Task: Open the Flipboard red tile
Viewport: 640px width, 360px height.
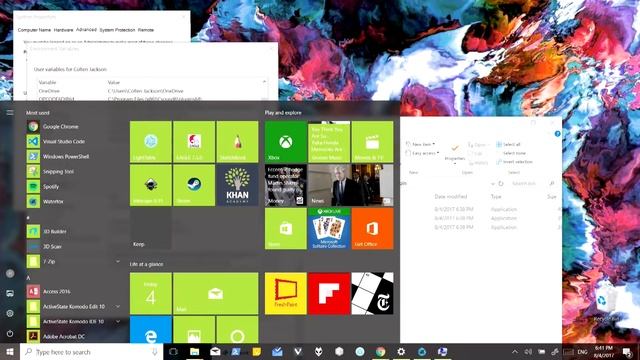Action: [x=329, y=293]
